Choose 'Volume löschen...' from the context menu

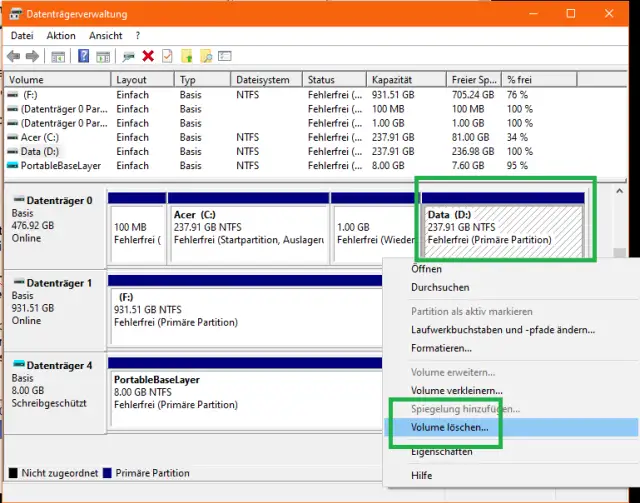click(449, 427)
